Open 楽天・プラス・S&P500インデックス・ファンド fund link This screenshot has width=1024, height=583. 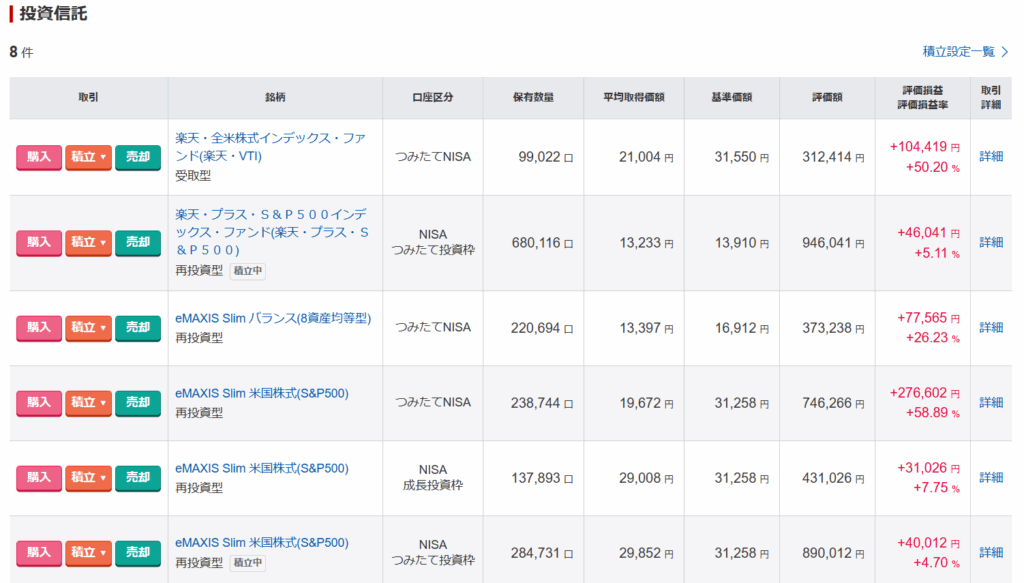click(272, 232)
